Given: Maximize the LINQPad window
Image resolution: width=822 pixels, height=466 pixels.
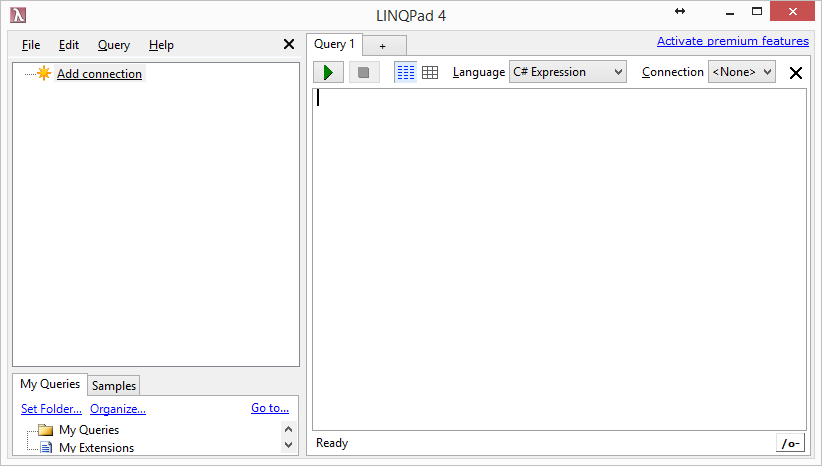Looking at the screenshot, I should 756,11.
